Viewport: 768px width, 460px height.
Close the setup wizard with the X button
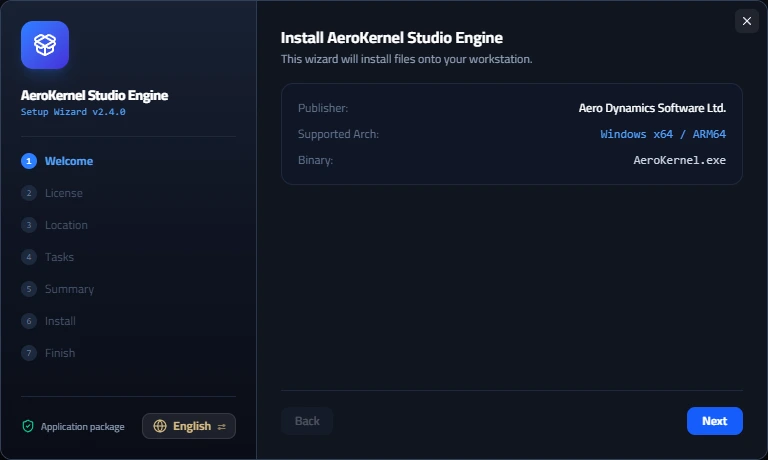click(746, 21)
